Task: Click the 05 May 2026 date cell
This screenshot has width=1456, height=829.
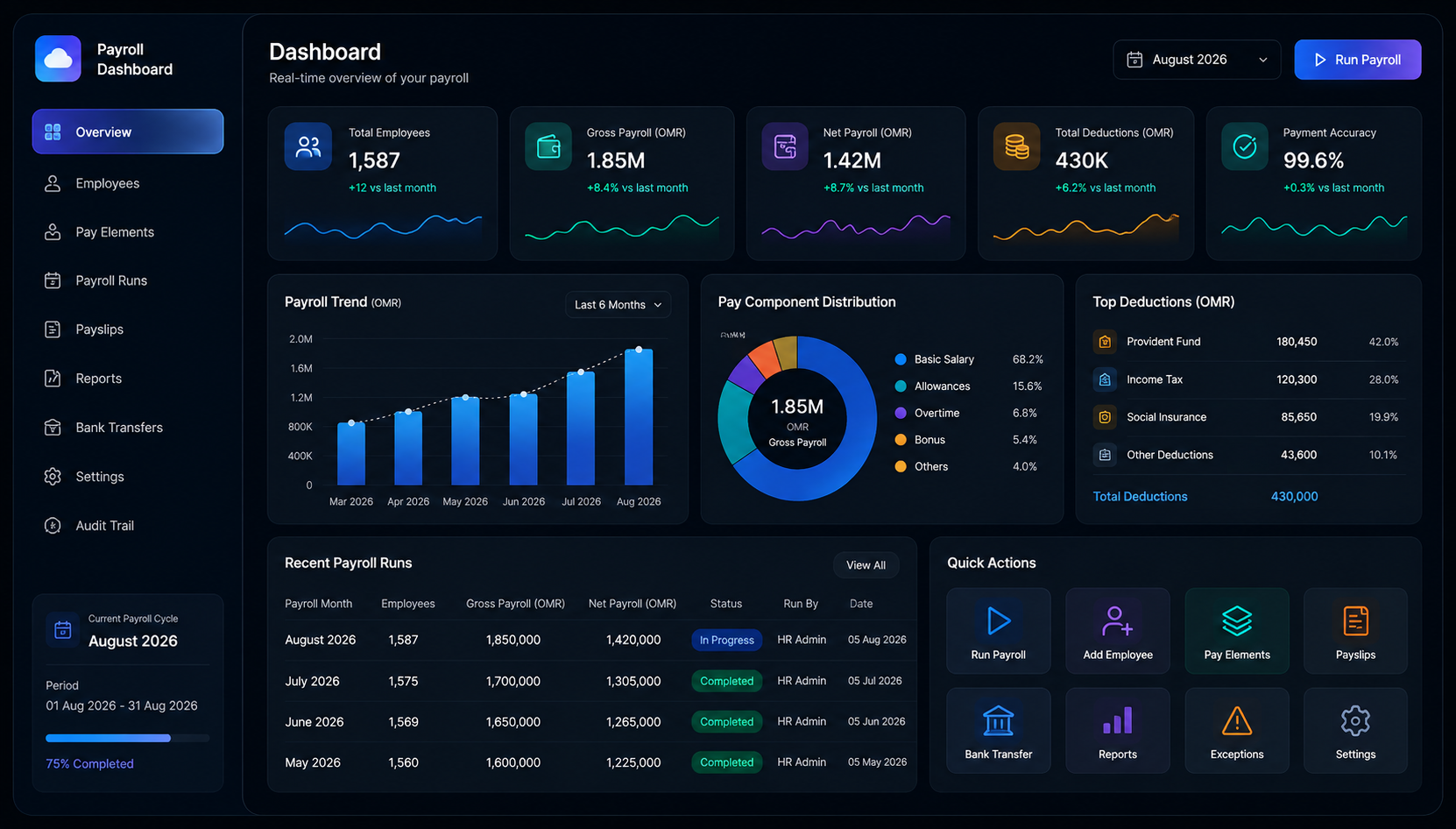Action: [x=877, y=762]
